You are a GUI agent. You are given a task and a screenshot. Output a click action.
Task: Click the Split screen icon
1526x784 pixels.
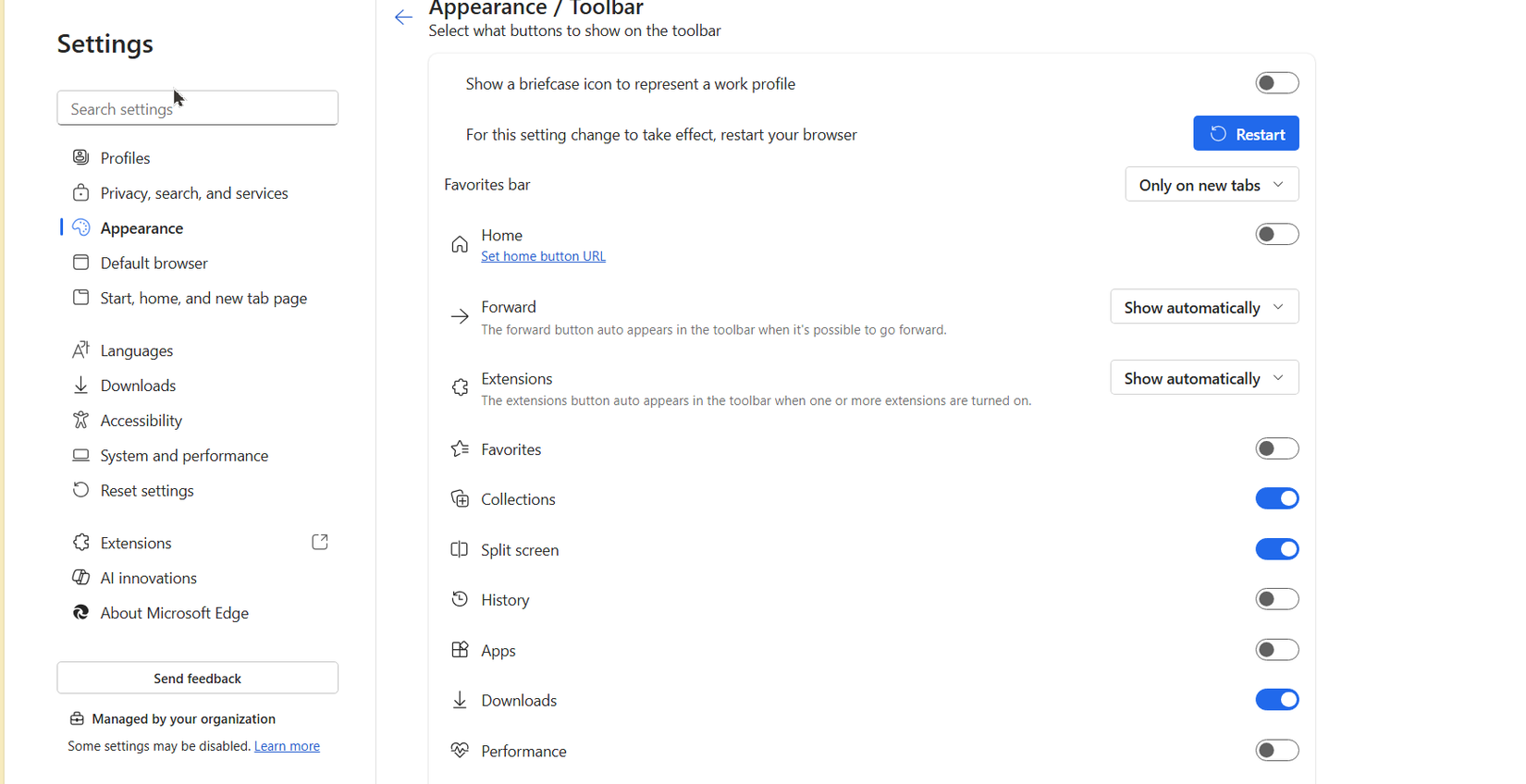pyautogui.click(x=460, y=549)
